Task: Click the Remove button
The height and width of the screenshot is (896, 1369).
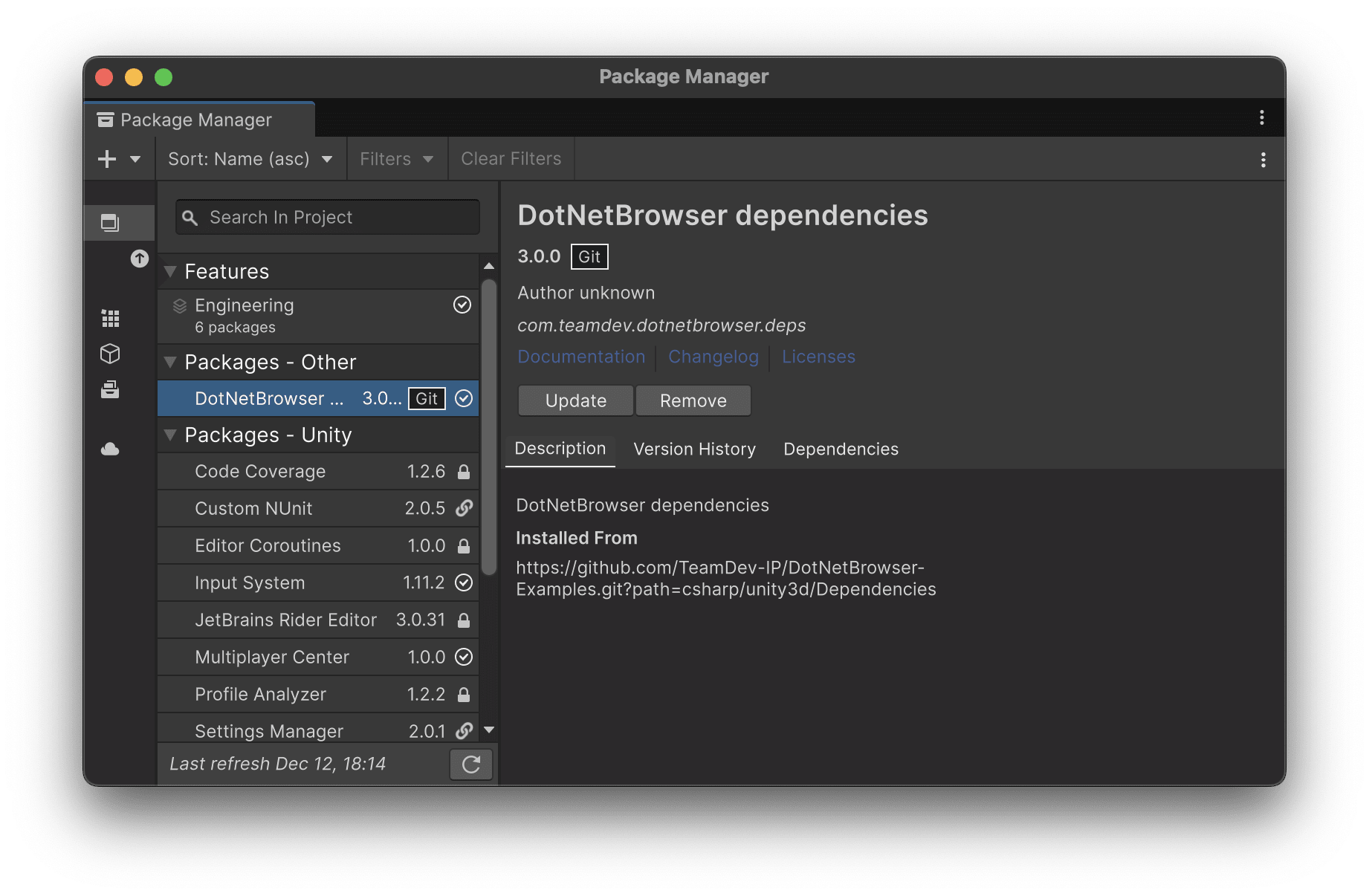Action: point(693,401)
